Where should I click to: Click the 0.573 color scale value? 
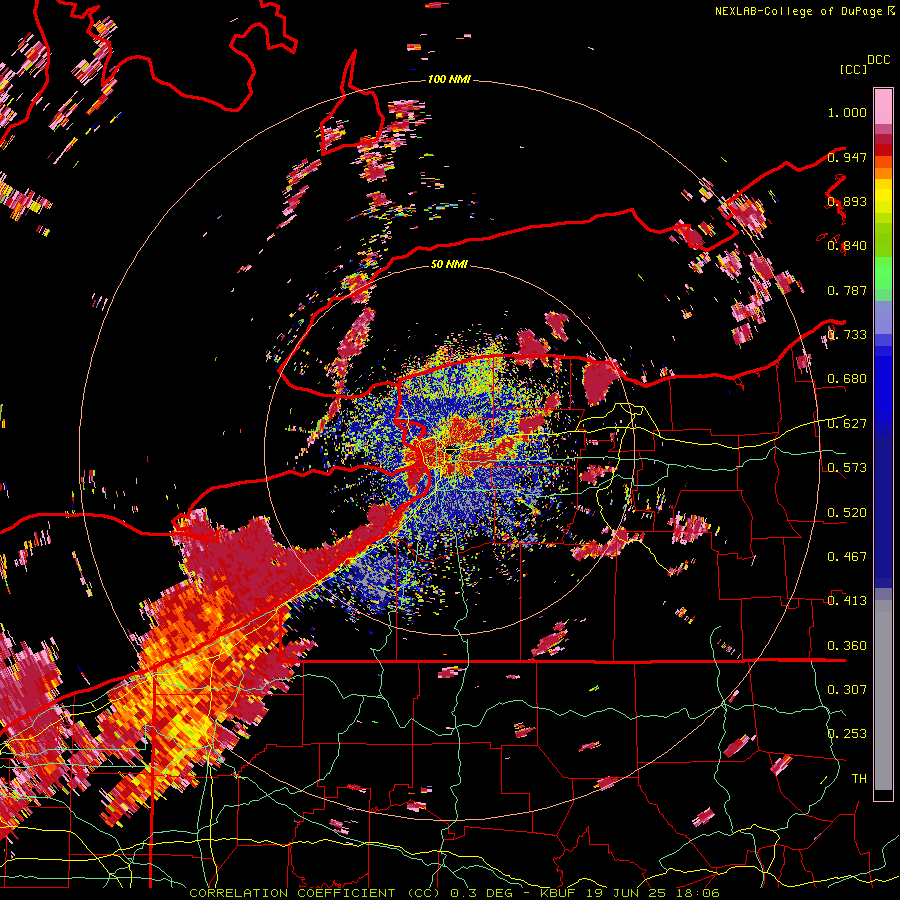tap(847, 468)
